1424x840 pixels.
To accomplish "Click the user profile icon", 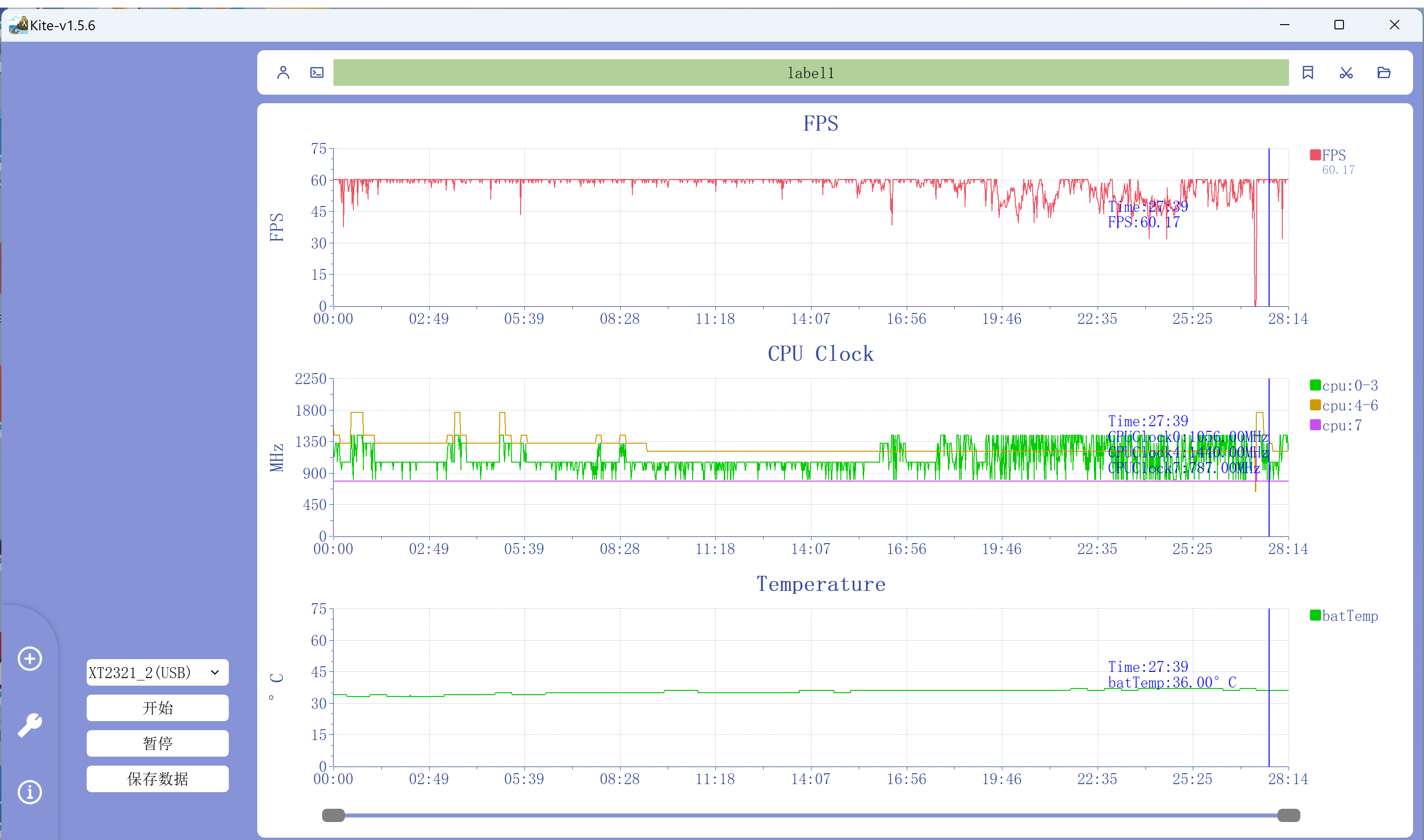I will [283, 72].
